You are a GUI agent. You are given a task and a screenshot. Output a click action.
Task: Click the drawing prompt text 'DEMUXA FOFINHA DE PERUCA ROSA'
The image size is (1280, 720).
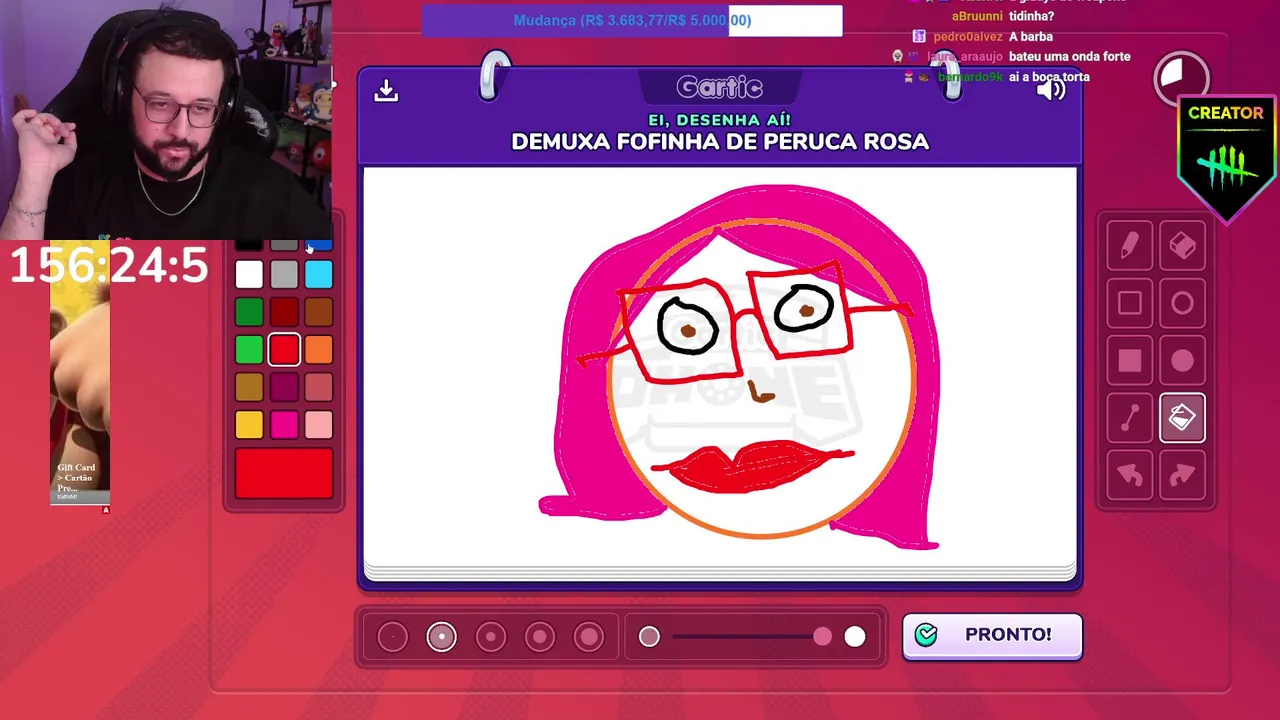point(720,142)
